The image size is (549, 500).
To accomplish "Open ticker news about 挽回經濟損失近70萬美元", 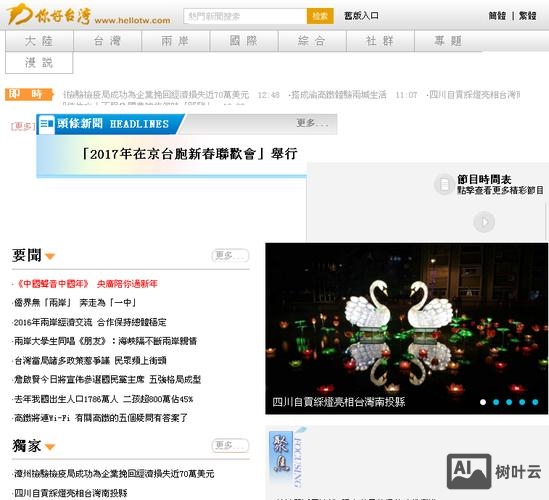I will pyautogui.click(x=156, y=95).
